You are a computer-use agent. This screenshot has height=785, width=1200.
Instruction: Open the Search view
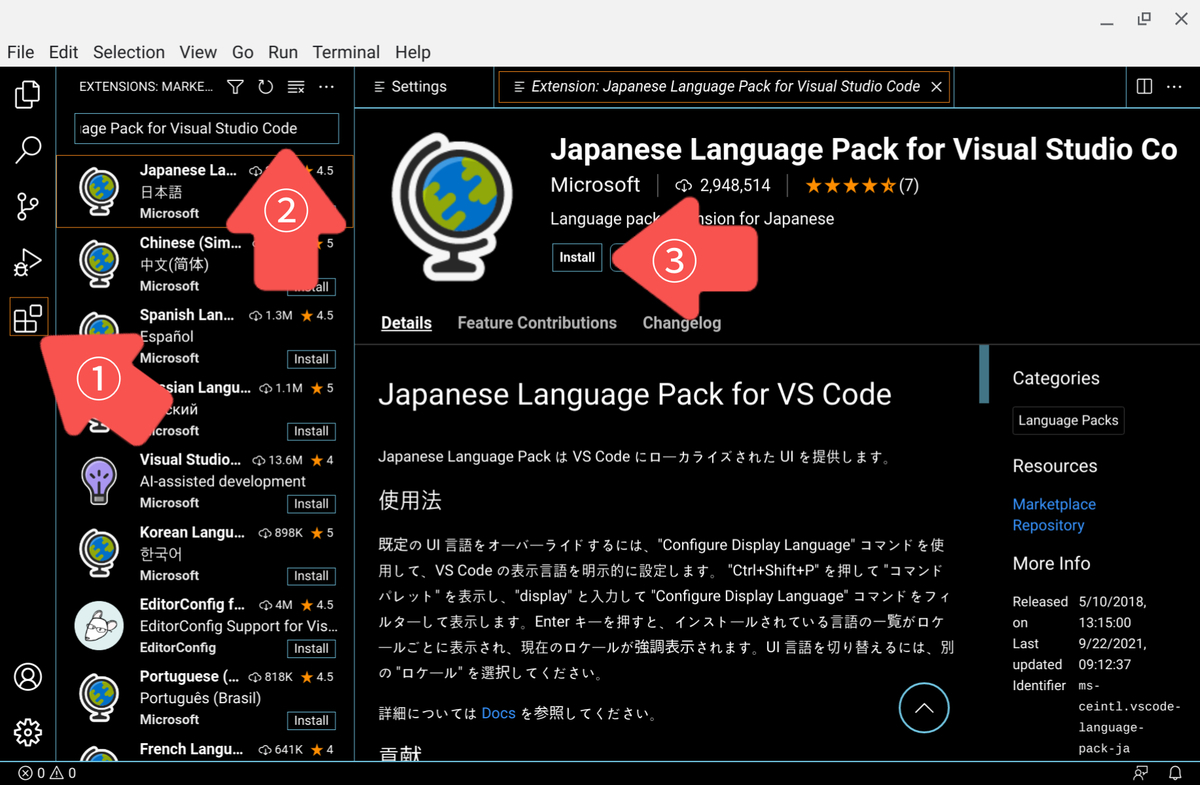(27, 149)
